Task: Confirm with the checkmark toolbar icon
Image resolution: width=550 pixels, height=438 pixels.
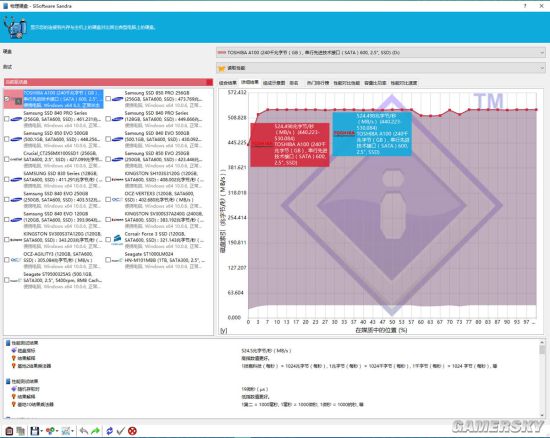Action: tap(121, 431)
